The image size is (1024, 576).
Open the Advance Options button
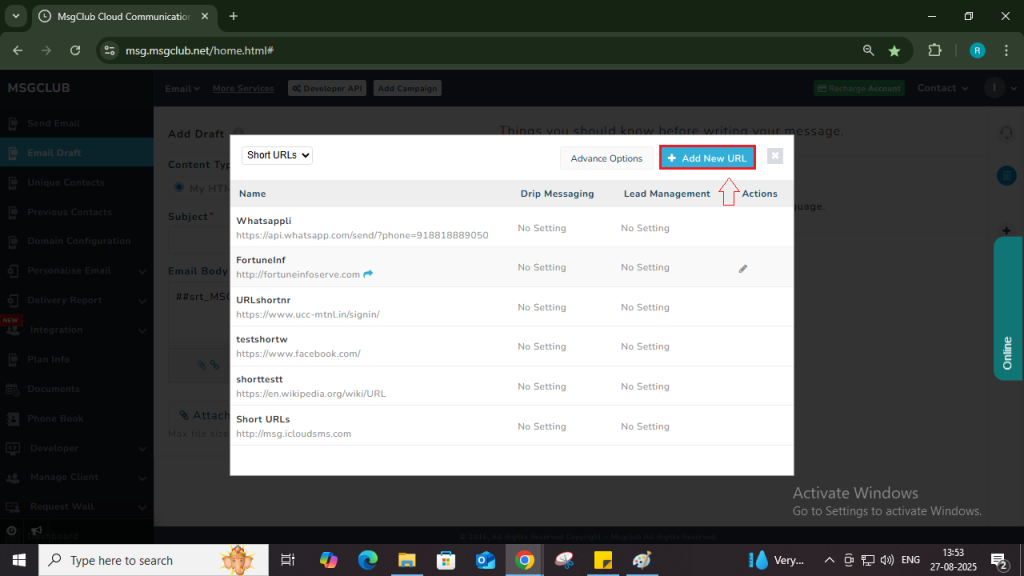tap(606, 158)
